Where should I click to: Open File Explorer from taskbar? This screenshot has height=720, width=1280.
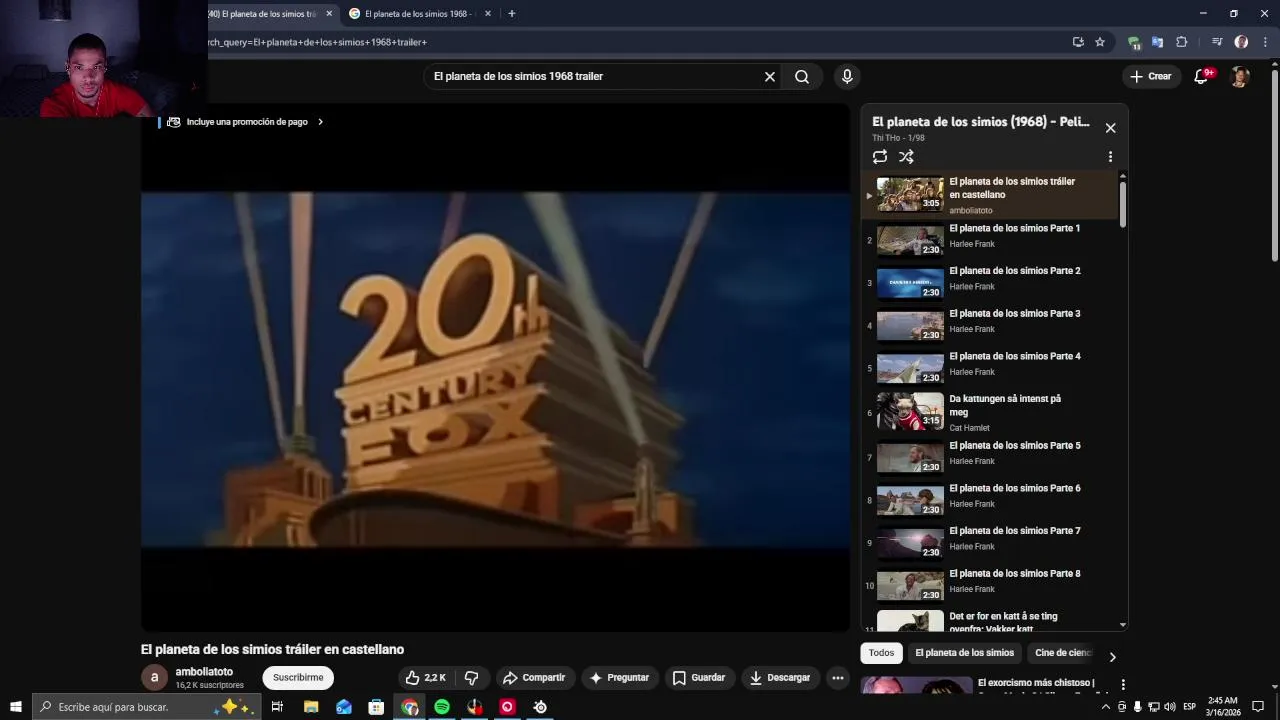[311, 707]
